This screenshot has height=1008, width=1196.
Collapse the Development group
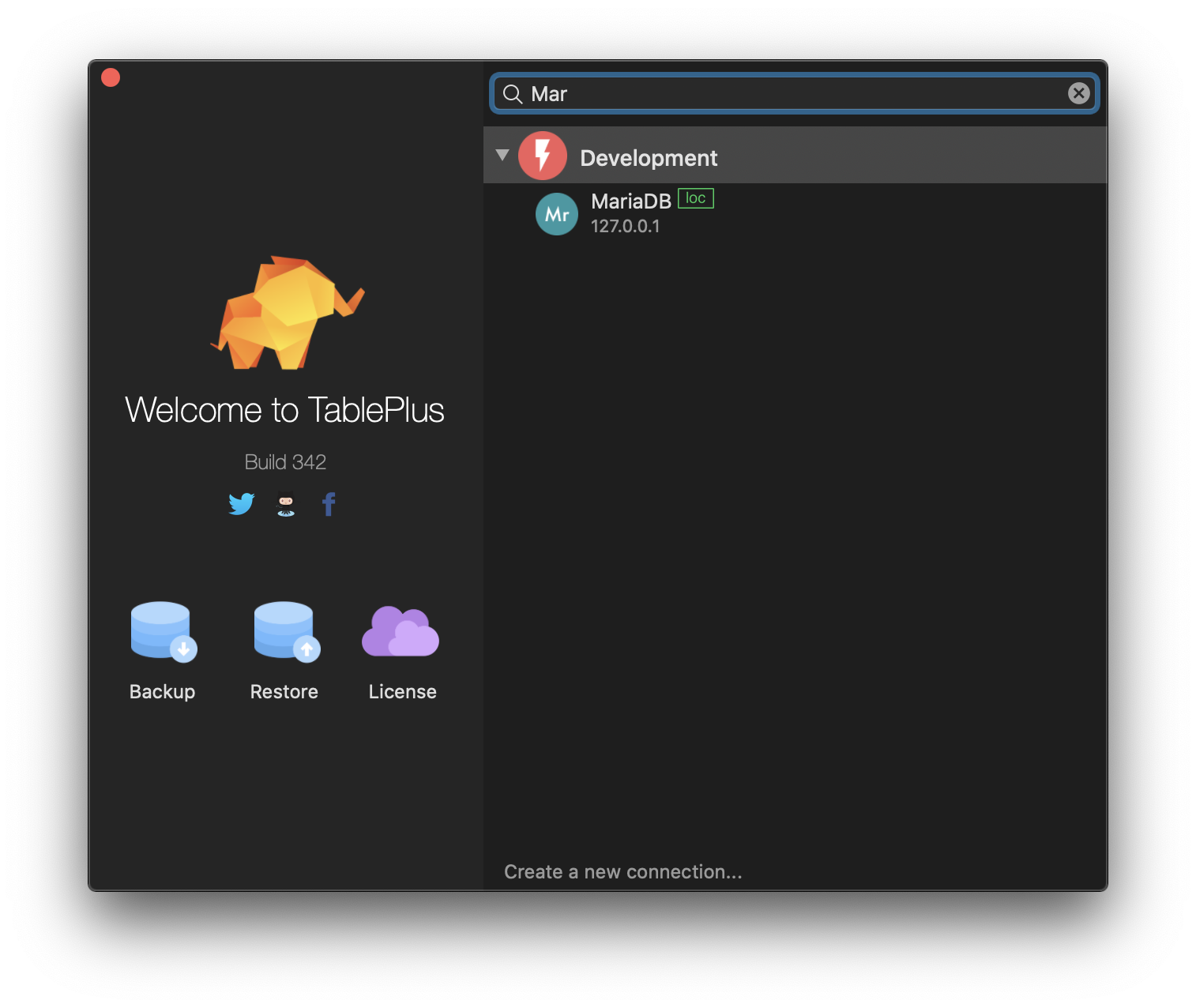(x=502, y=156)
